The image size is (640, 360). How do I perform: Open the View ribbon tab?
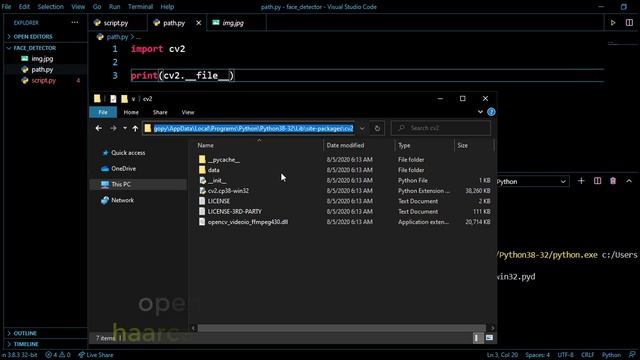[x=188, y=112]
